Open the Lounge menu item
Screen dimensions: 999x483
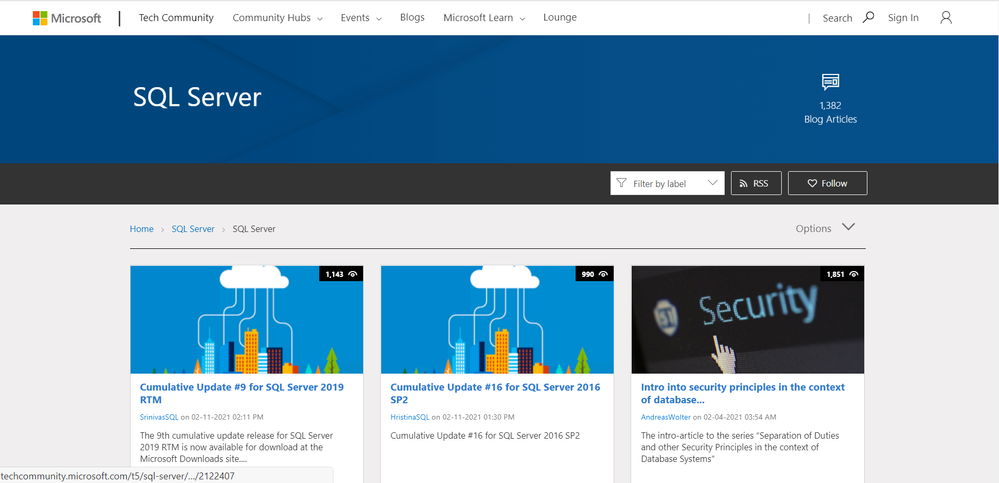pos(560,18)
